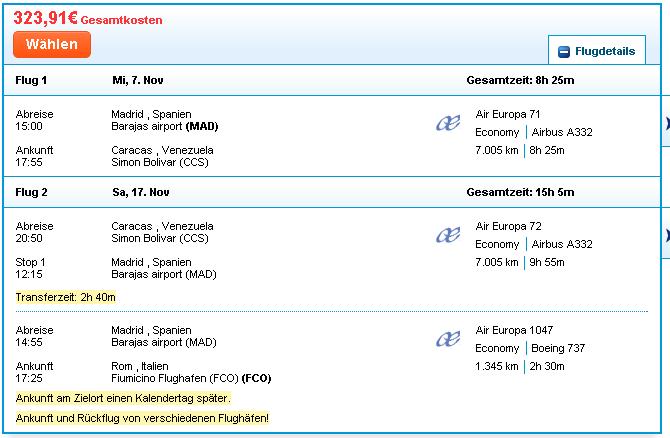Click the right-edge arrow beside Air Europa 72

(x=665, y=236)
